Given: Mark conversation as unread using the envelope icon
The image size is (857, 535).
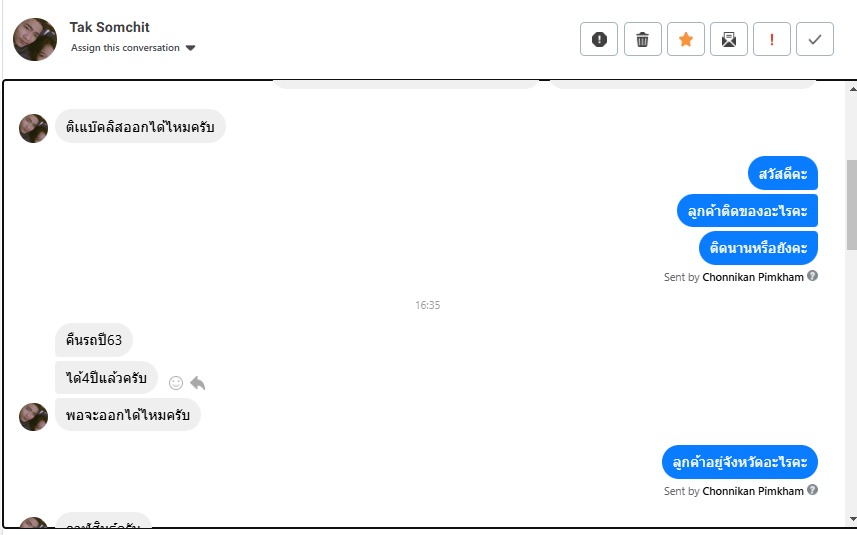Looking at the screenshot, I should [x=729, y=39].
